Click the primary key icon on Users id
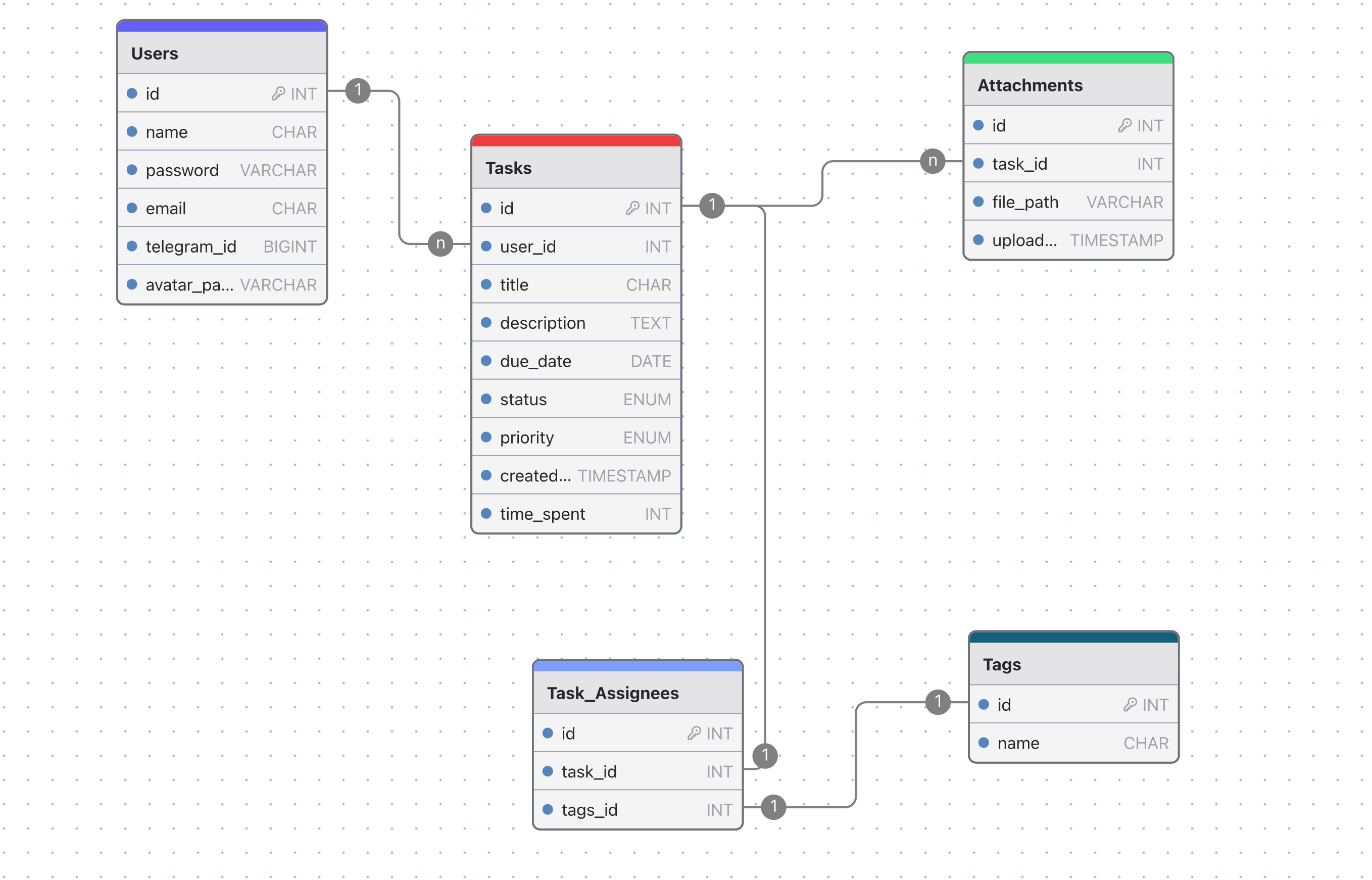Screen dimensions: 1372x880 pyautogui.click(x=279, y=93)
